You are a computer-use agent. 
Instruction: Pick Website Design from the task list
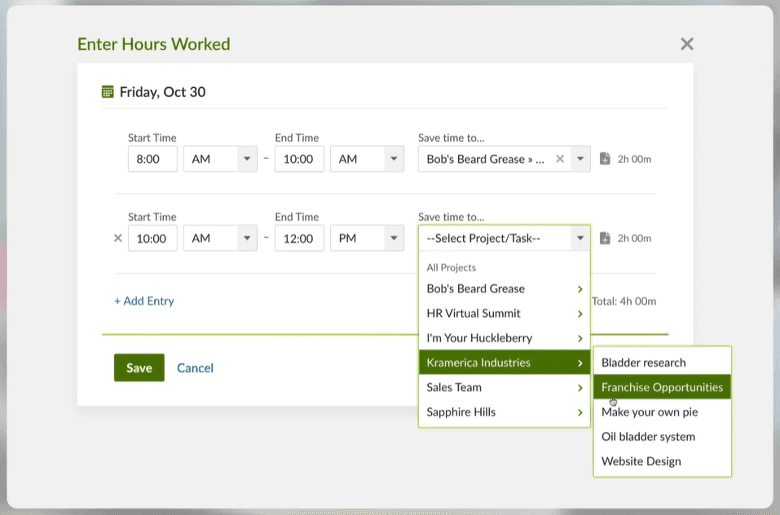pyautogui.click(x=641, y=461)
